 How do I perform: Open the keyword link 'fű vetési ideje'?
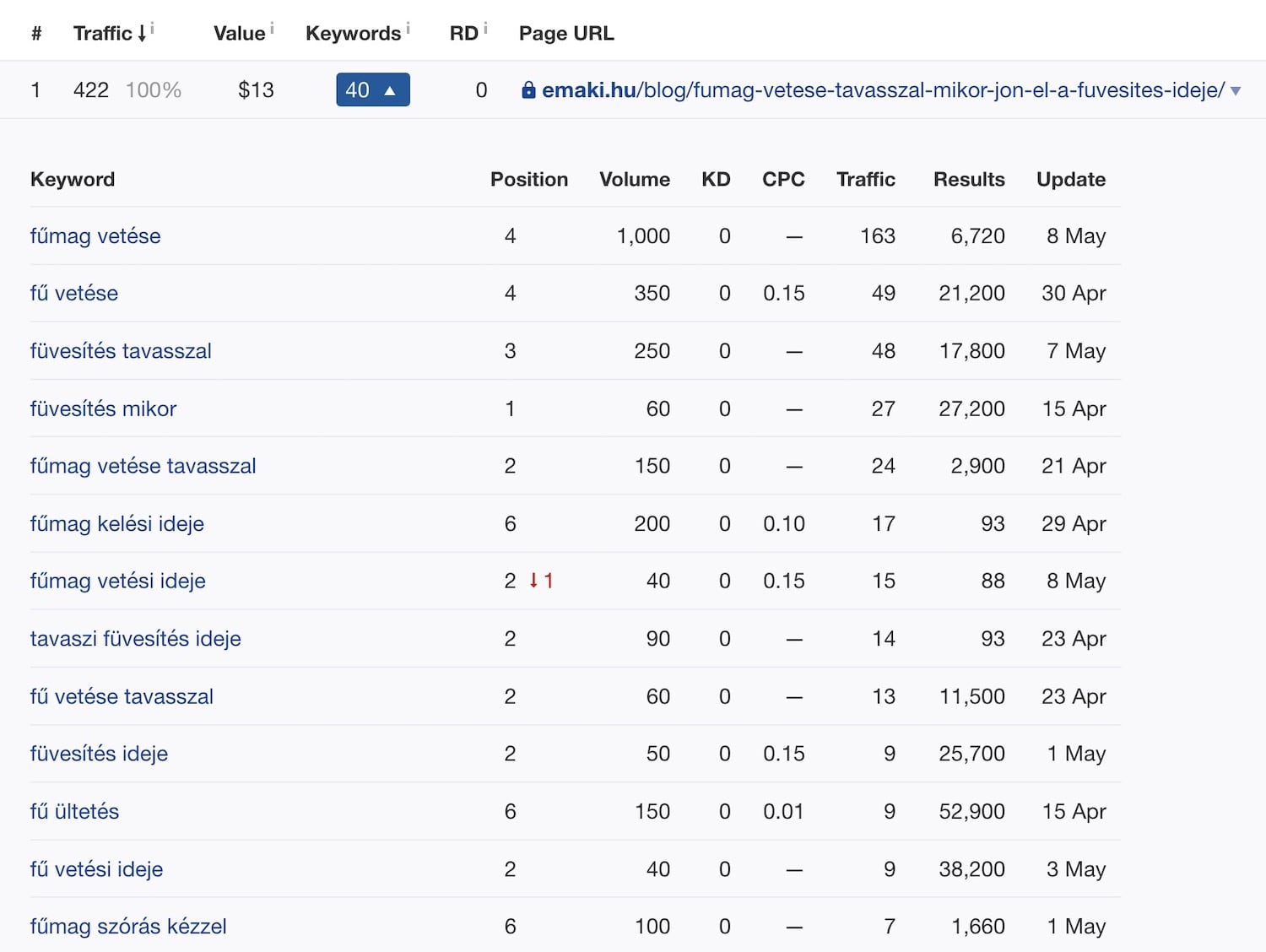(96, 869)
